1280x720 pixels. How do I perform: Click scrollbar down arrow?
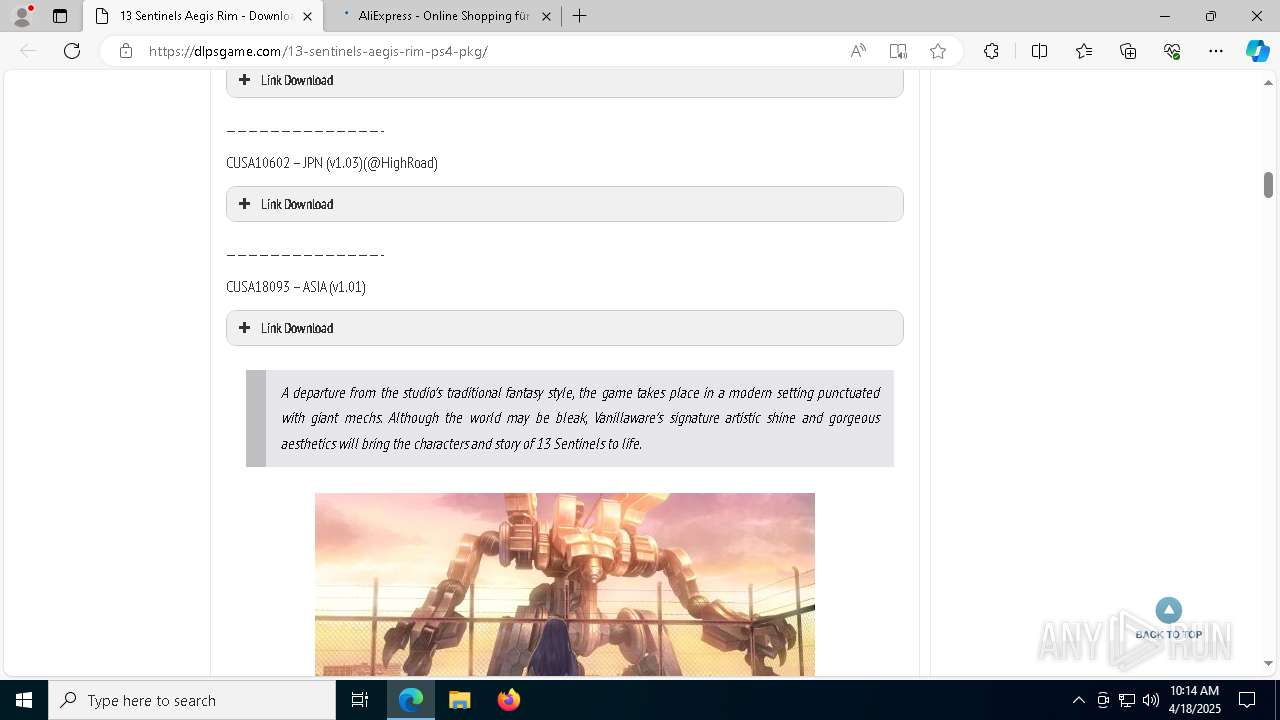[1268, 663]
